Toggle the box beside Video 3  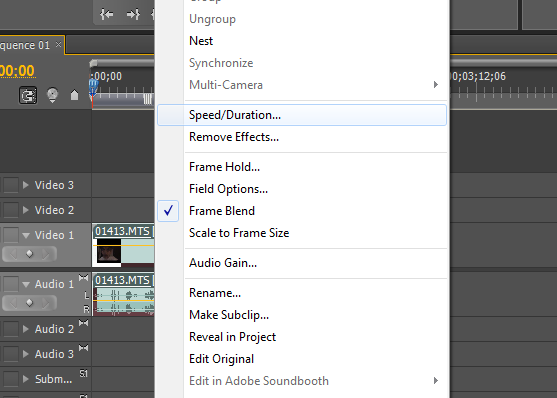(11, 185)
